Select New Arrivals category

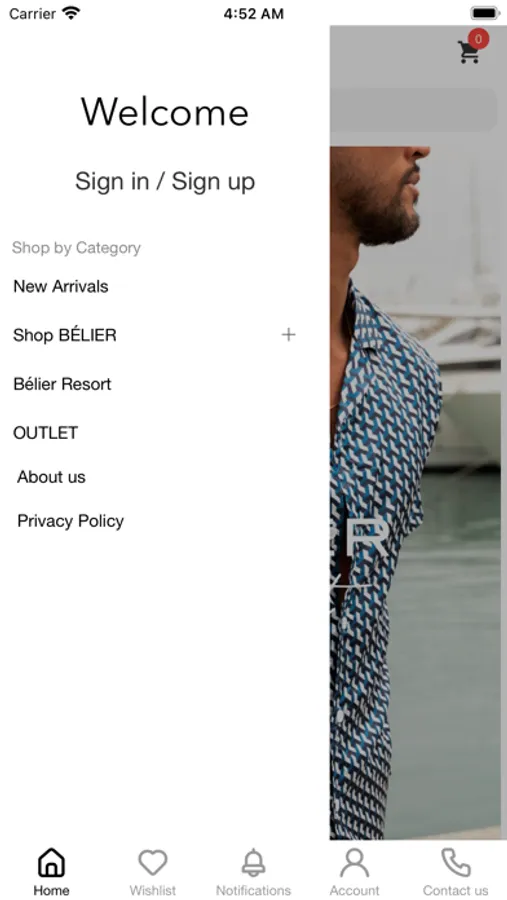[61, 286]
